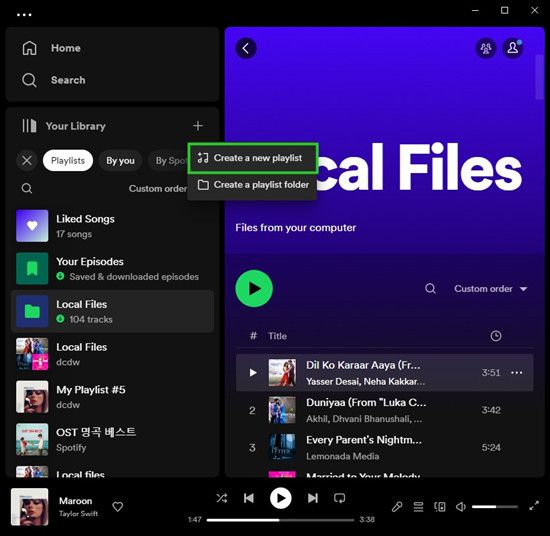Click Yasser Desai artist link

[x=333, y=381]
